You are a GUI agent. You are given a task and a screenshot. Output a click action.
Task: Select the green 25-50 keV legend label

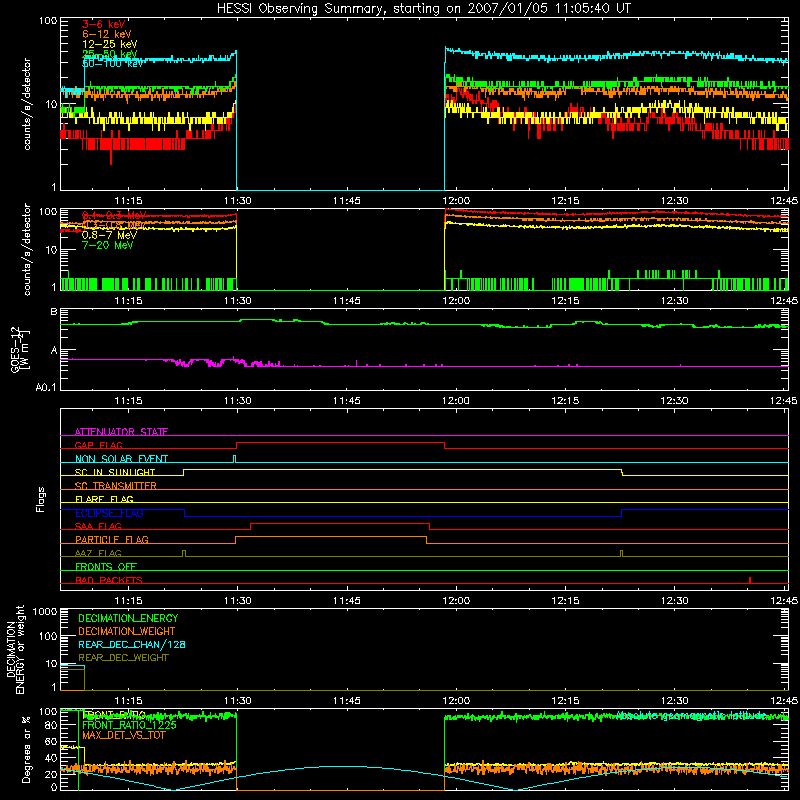pyautogui.click(x=110, y=54)
